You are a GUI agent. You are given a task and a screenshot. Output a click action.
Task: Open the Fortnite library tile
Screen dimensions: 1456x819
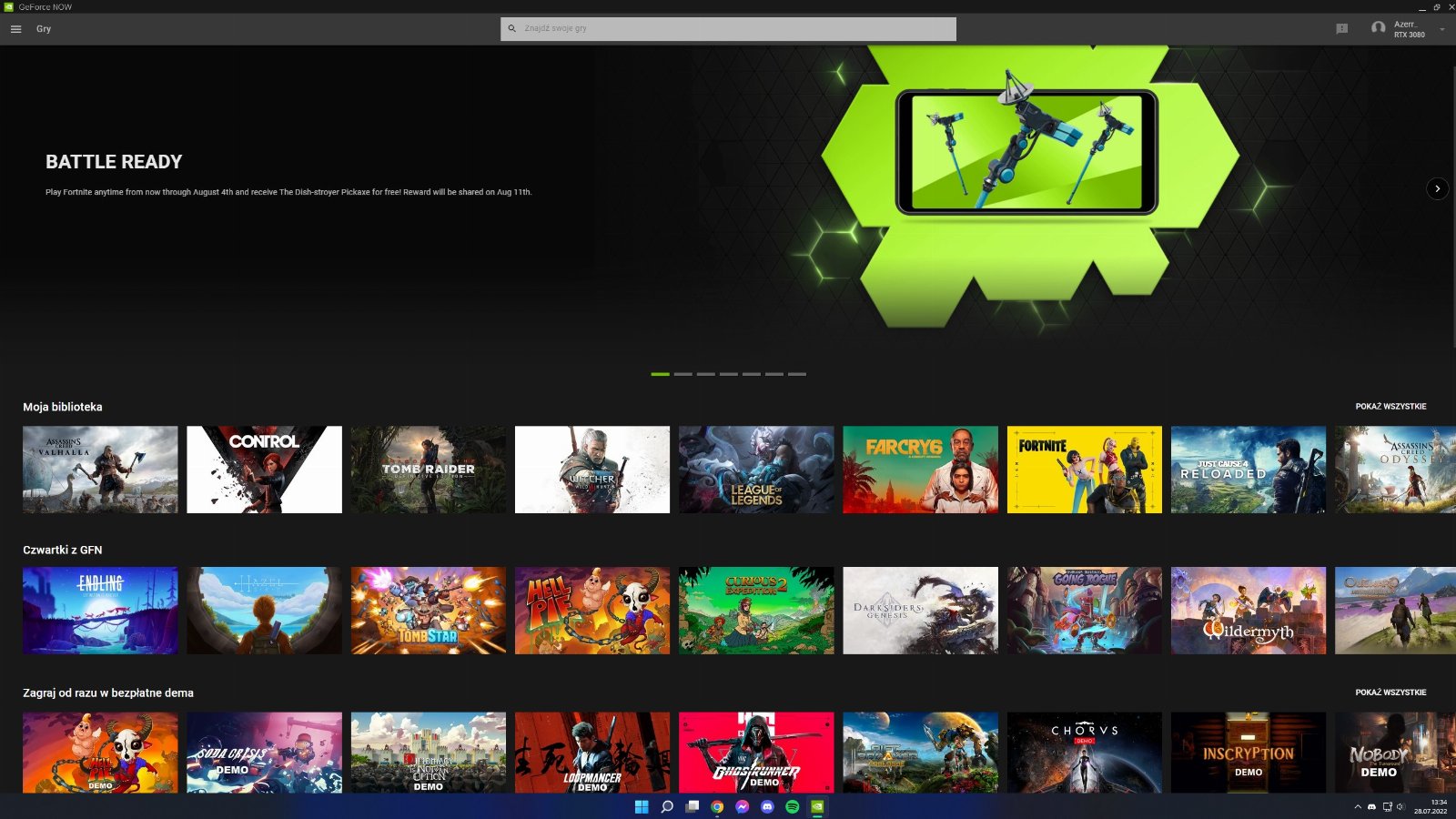click(1085, 470)
